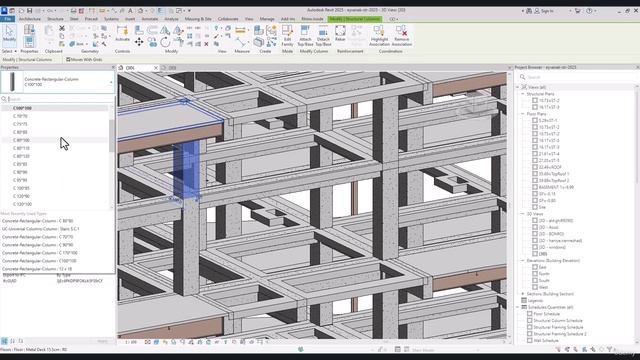Viewport: 640px width, 360px height.
Task: Open the BASEMENT floor plan view
Action: point(556,187)
